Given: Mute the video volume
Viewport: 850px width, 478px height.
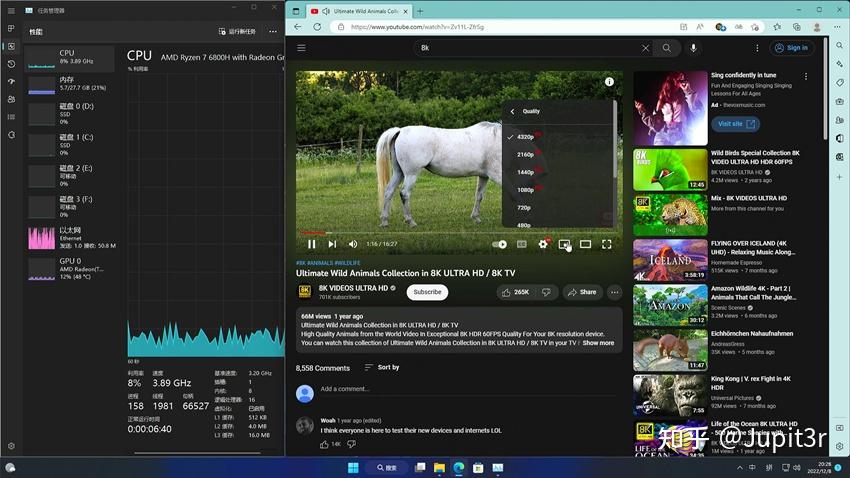Looking at the screenshot, I should coord(353,244).
